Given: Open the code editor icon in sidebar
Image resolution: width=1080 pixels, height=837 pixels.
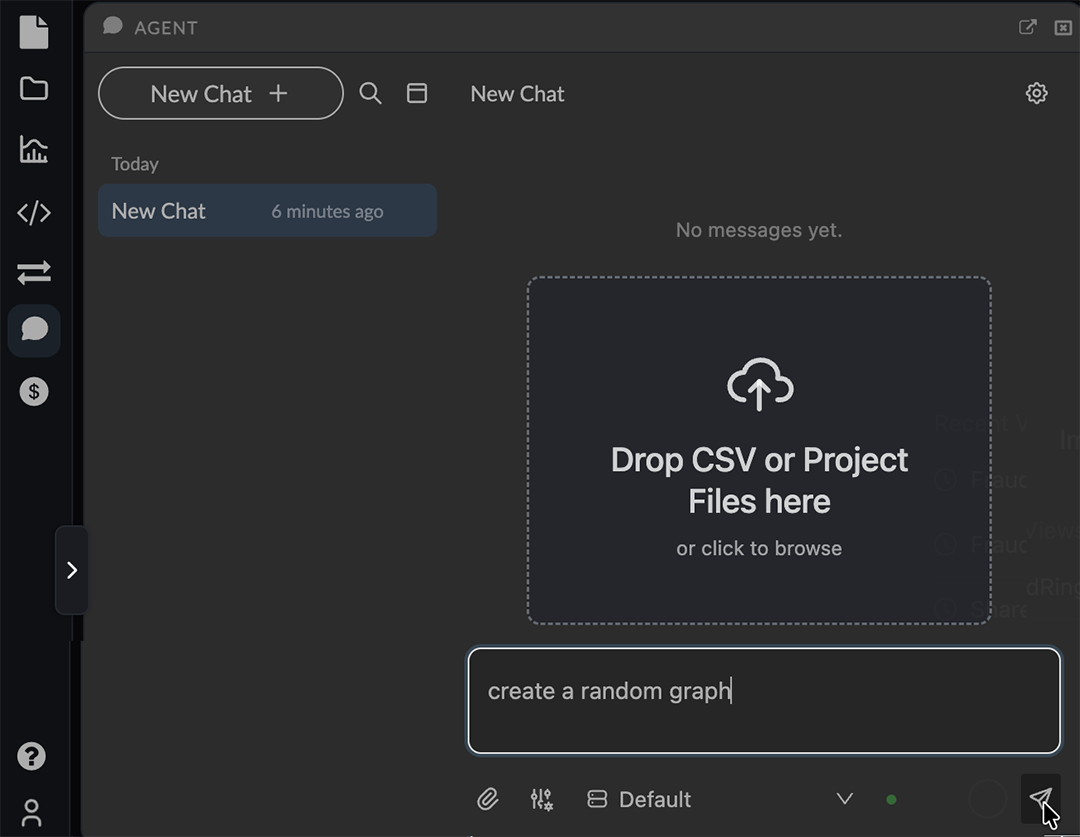Looking at the screenshot, I should (34, 212).
